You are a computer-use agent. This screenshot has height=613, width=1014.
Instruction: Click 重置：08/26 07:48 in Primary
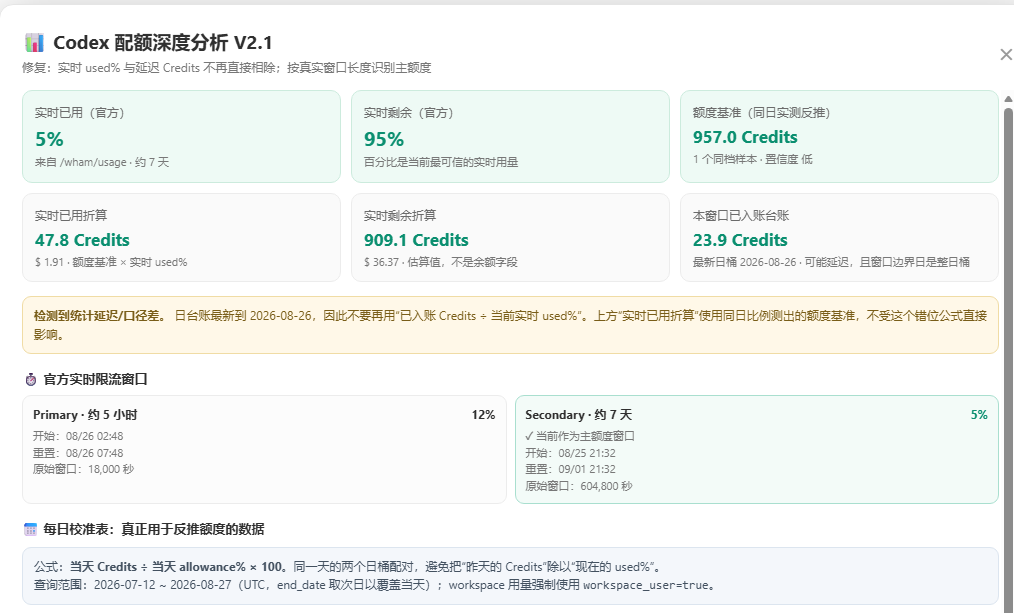tap(78, 453)
